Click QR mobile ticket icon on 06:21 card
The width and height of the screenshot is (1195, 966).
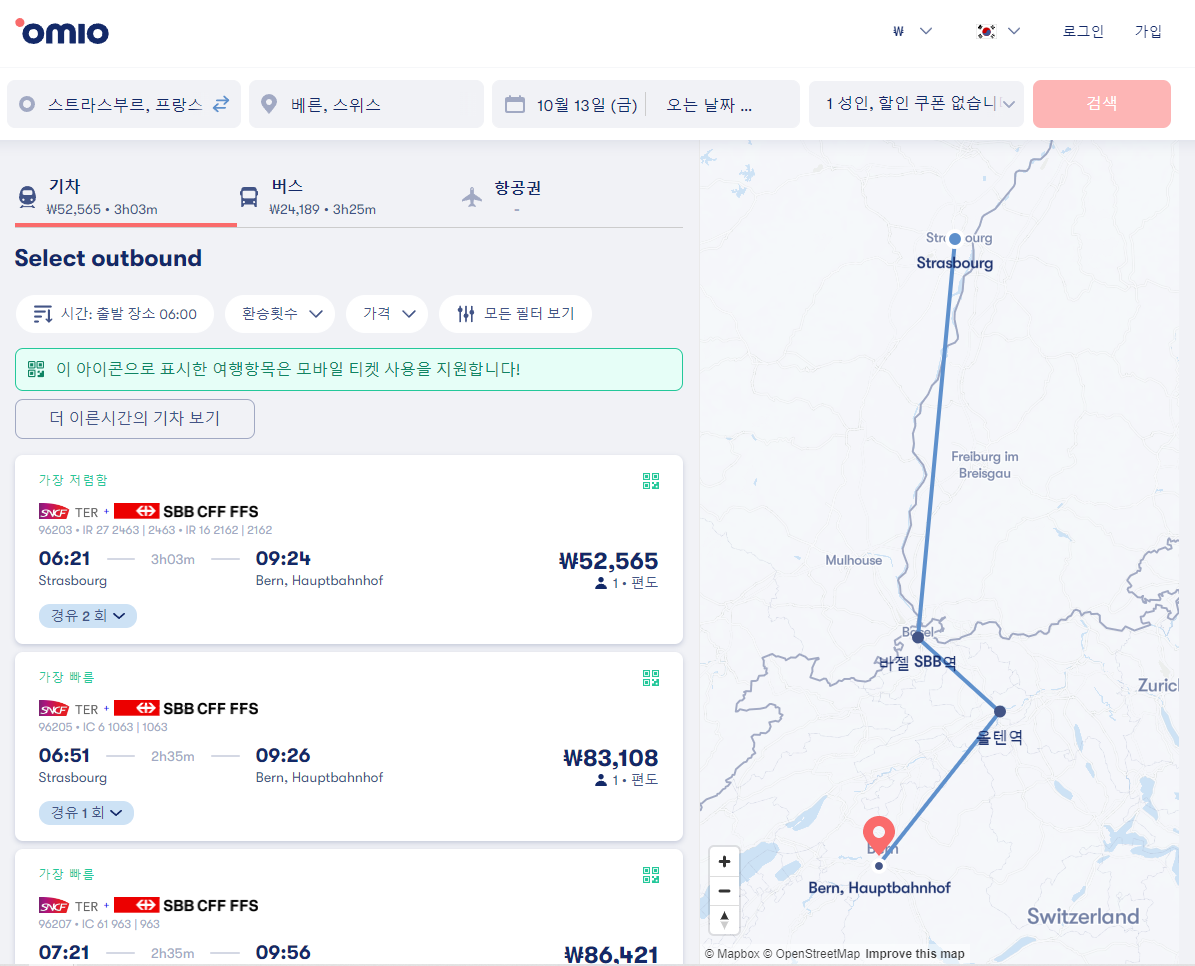(x=651, y=481)
